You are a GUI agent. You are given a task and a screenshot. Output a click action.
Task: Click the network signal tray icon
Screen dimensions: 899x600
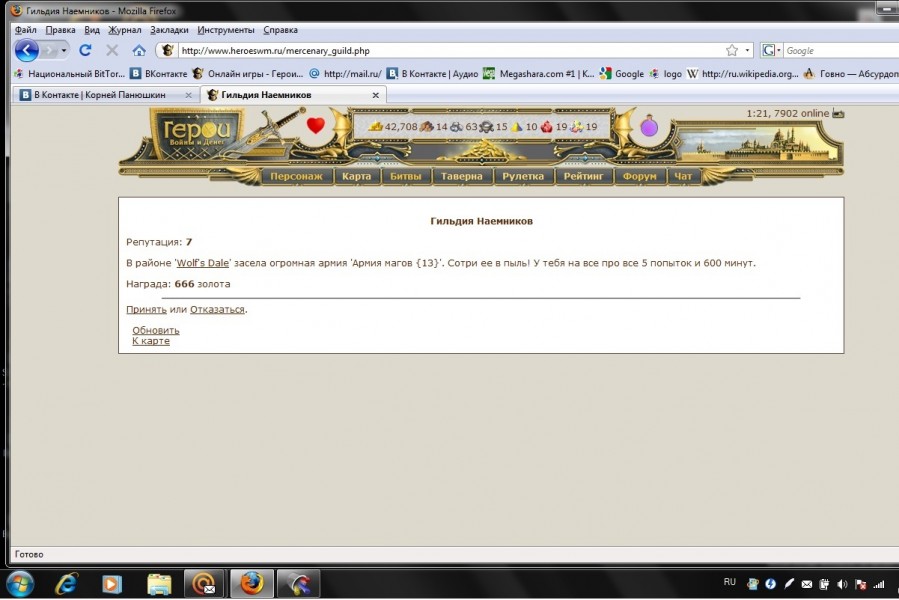[878, 585]
